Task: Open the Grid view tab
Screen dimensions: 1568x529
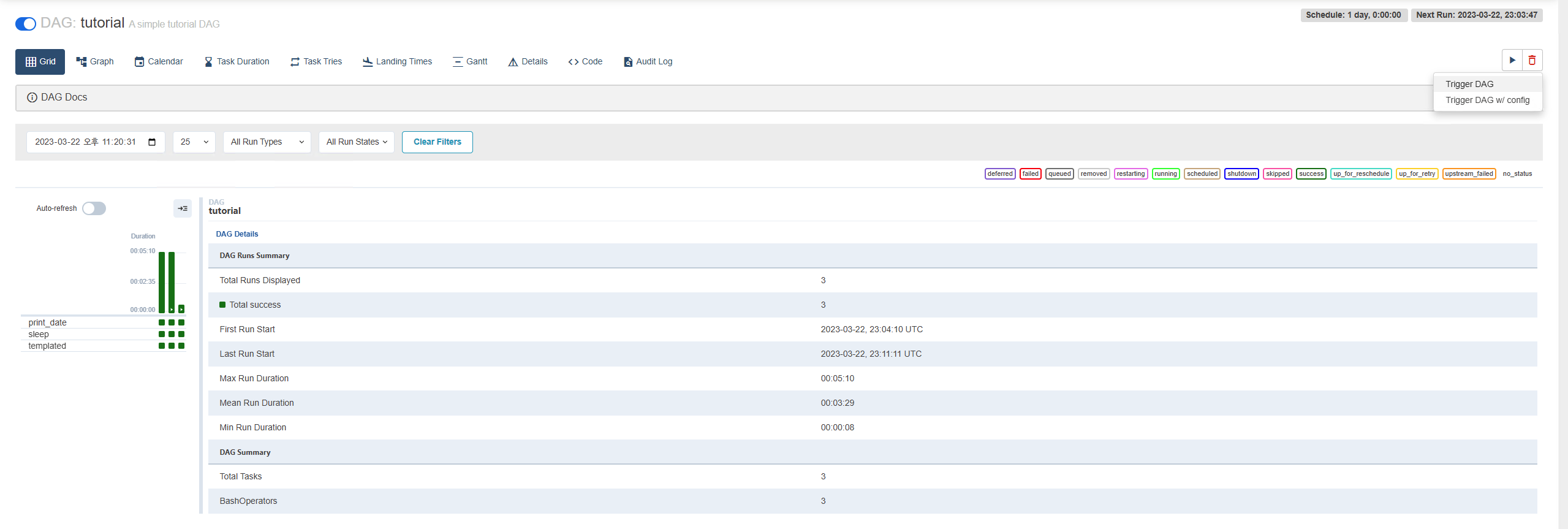Action: coord(40,62)
